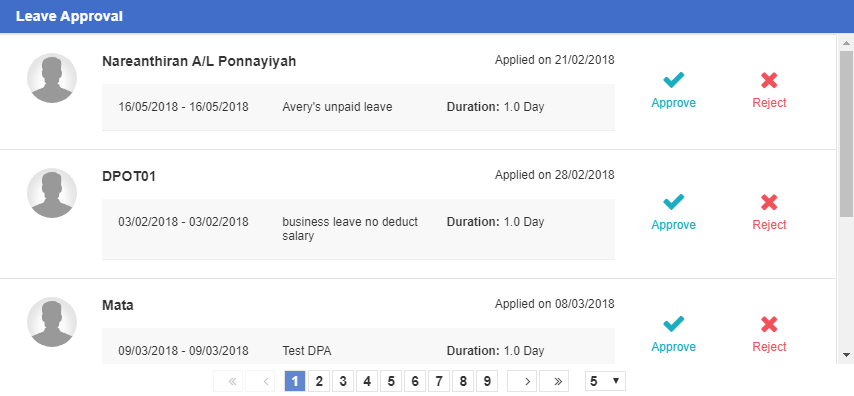The height and width of the screenshot is (396, 854).
Task: Go to first page of results
Action: tap(228, 381)
